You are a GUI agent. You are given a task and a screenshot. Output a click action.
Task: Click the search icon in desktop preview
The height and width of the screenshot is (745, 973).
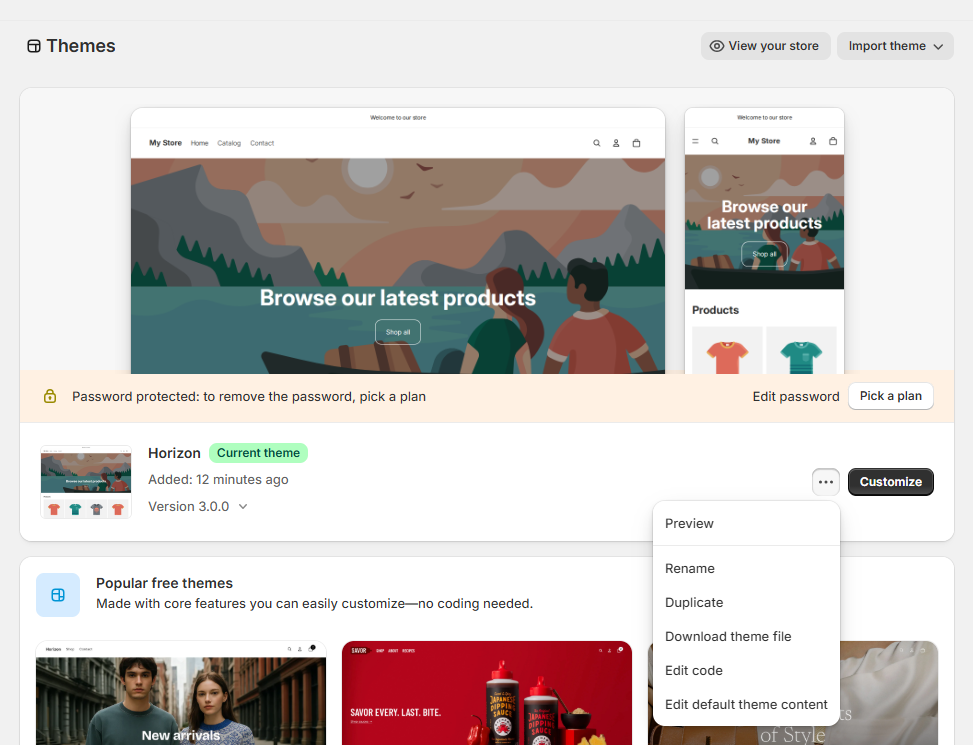(x=597, y=143)
